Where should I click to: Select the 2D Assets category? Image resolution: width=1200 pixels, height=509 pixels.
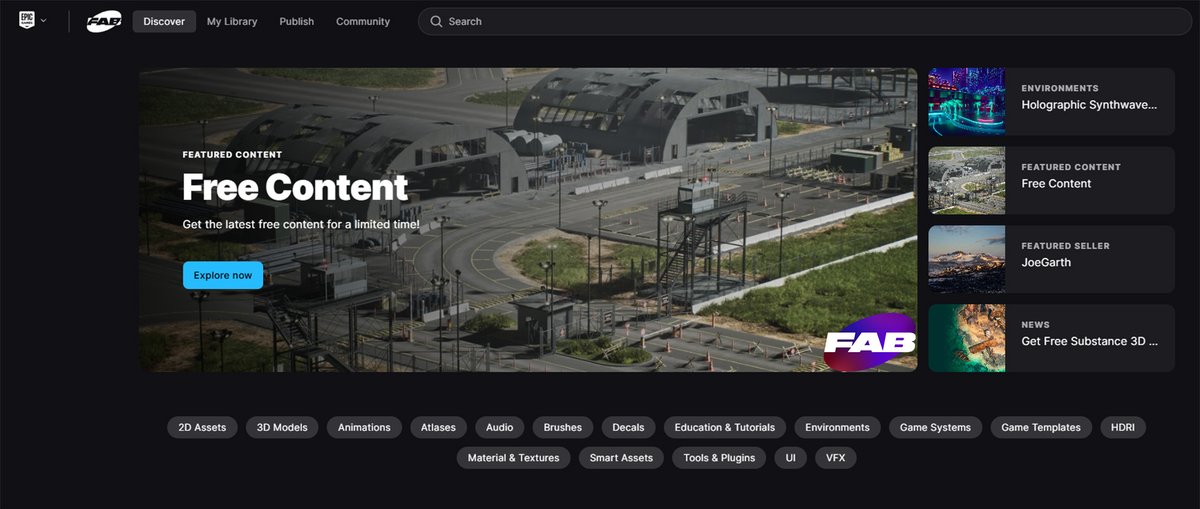(202, 427)
